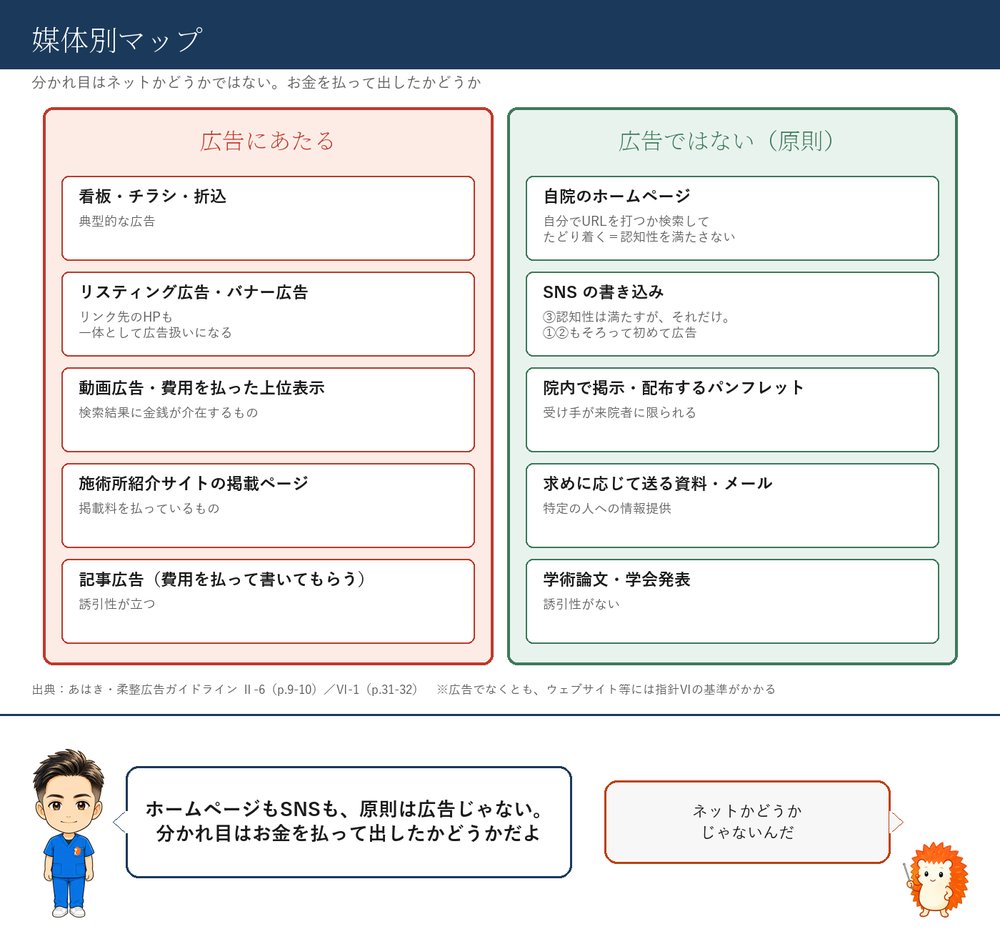Image resolution: width=1000 pixels, height=929 pixels.
Task: Click the subtitle beginning 分かれ目はネットかどうかではない
Action: [256, 82]
